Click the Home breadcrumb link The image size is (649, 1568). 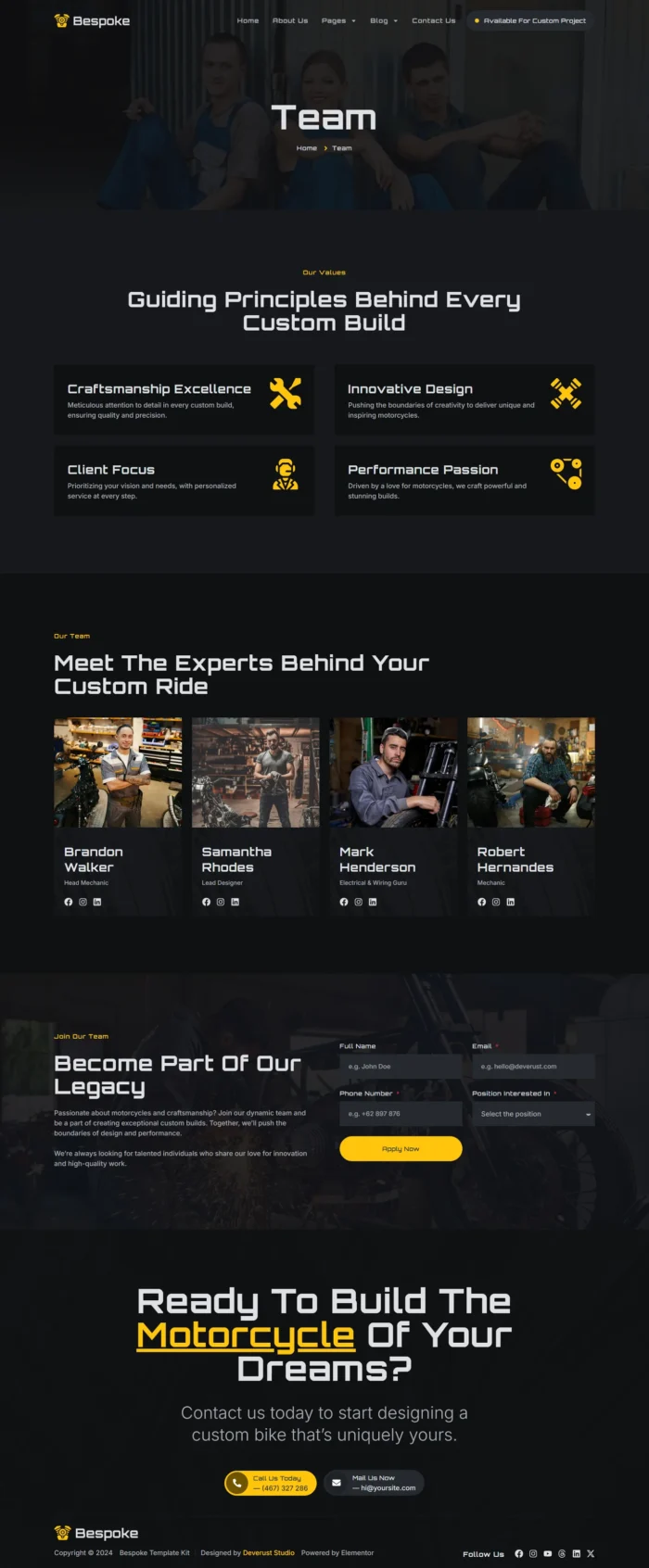306,148
